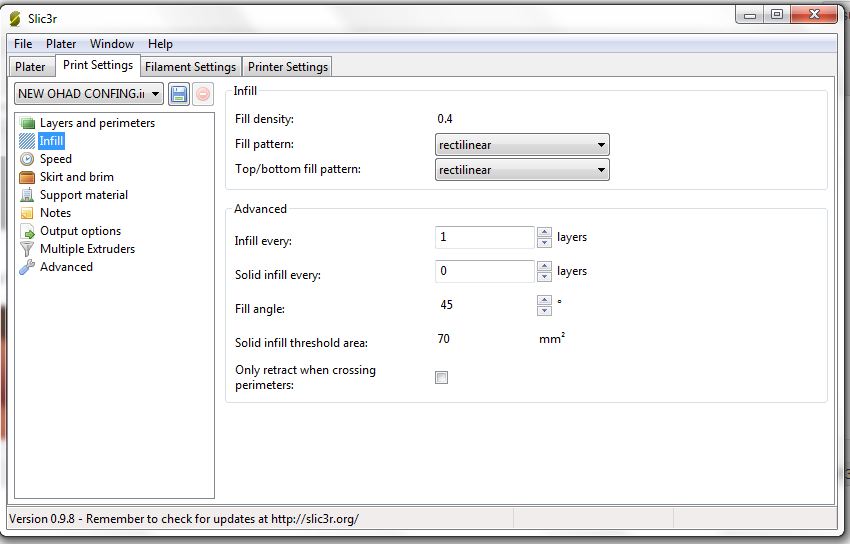This screenshot has height=544, width=850.
Task: Open Layers and perimeters settings
Action: (x=97, y=123)
